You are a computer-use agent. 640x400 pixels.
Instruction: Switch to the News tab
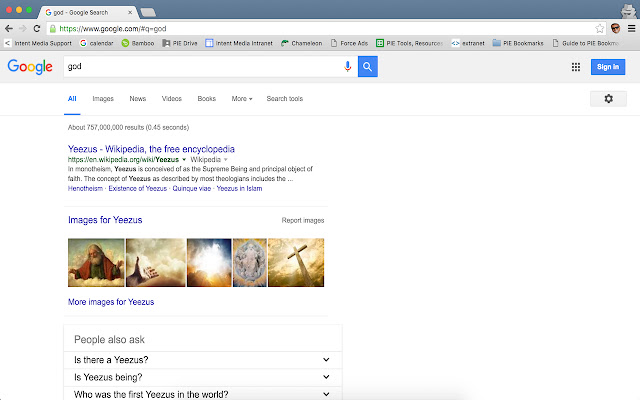138,99
